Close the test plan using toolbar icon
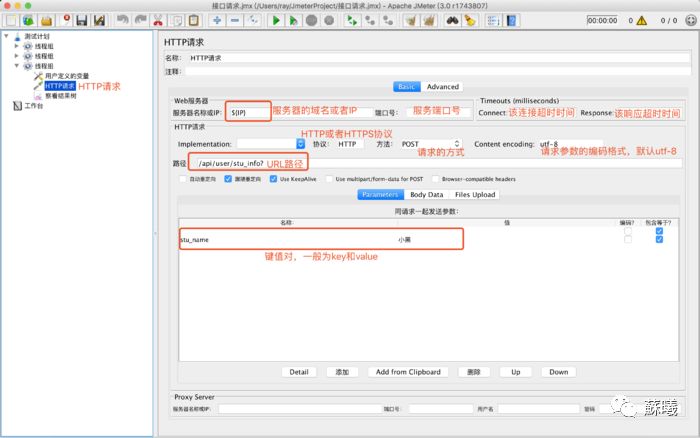 (x=66, y=21)
